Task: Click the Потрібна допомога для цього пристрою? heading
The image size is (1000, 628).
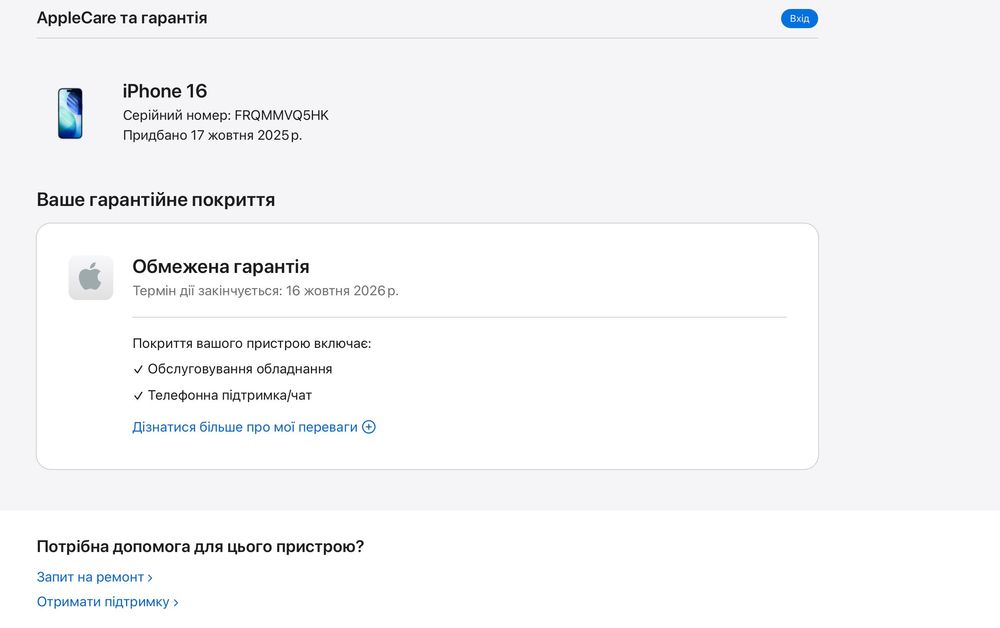Action: 200,546
